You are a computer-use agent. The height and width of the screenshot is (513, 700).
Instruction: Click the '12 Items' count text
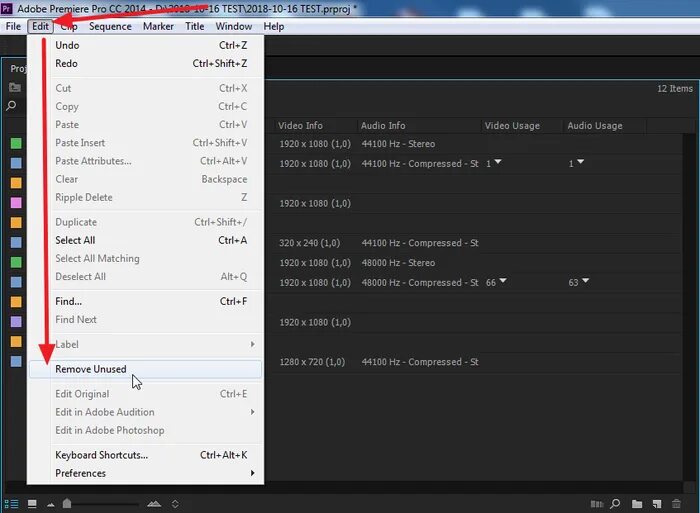(x=675, y=88)
